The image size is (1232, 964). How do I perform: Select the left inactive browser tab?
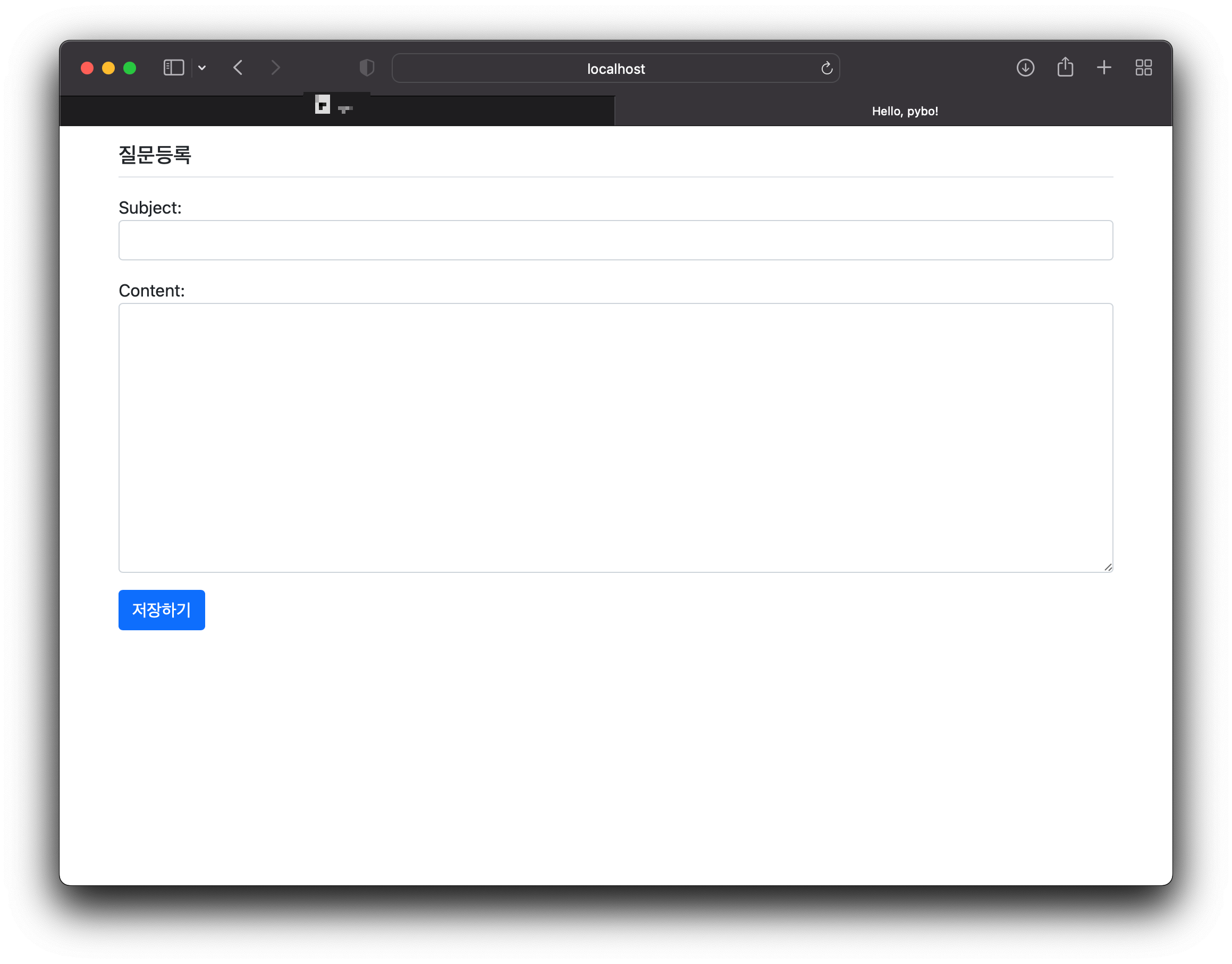pos(336,111)
